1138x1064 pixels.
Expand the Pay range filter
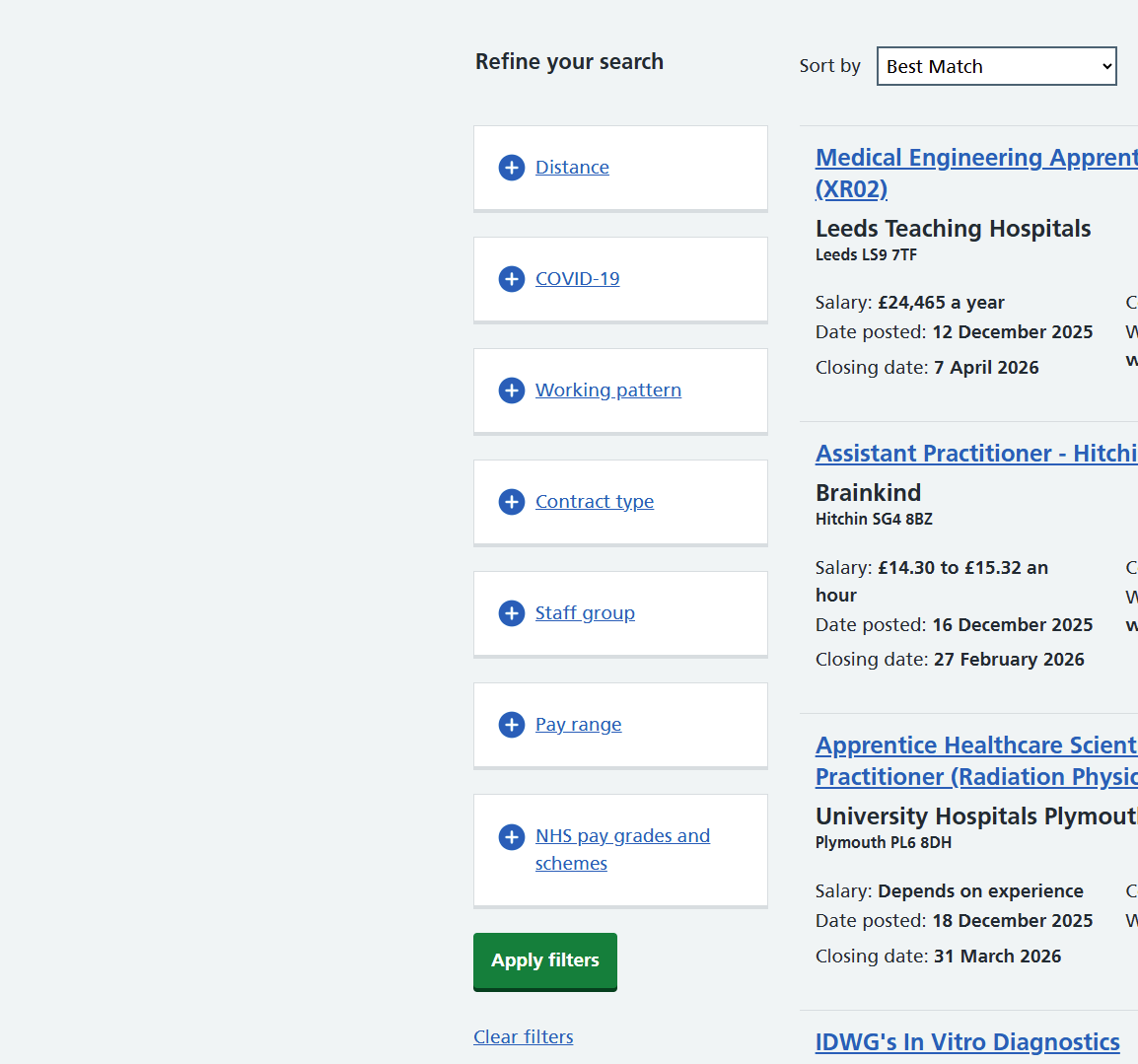[578, 725]
